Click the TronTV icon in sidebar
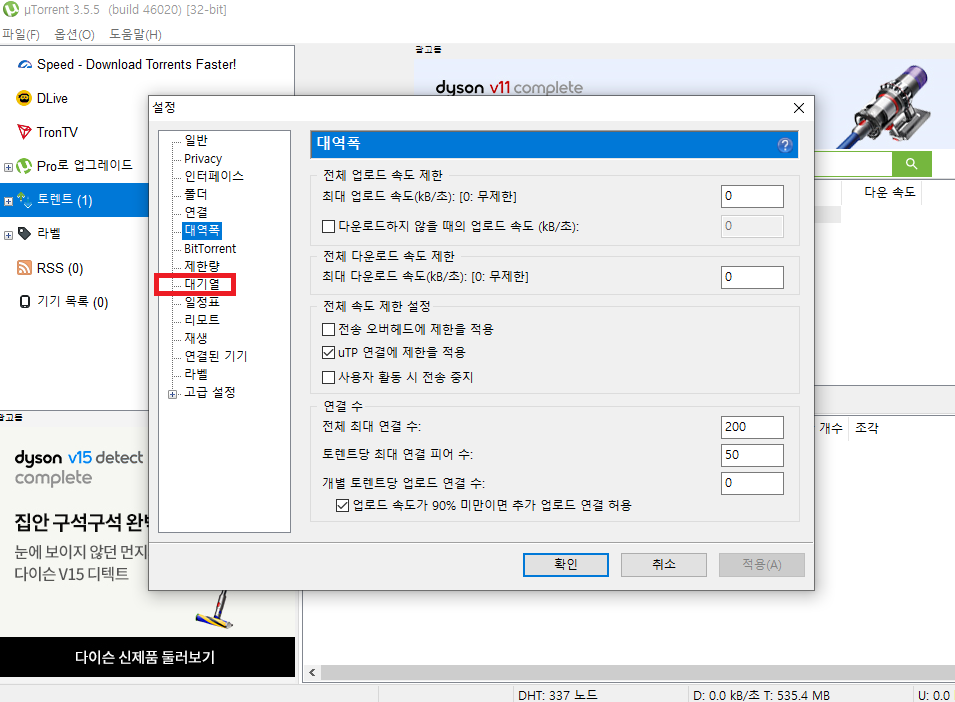The height and width of the screenshot is (702, 955). (24, 132)
